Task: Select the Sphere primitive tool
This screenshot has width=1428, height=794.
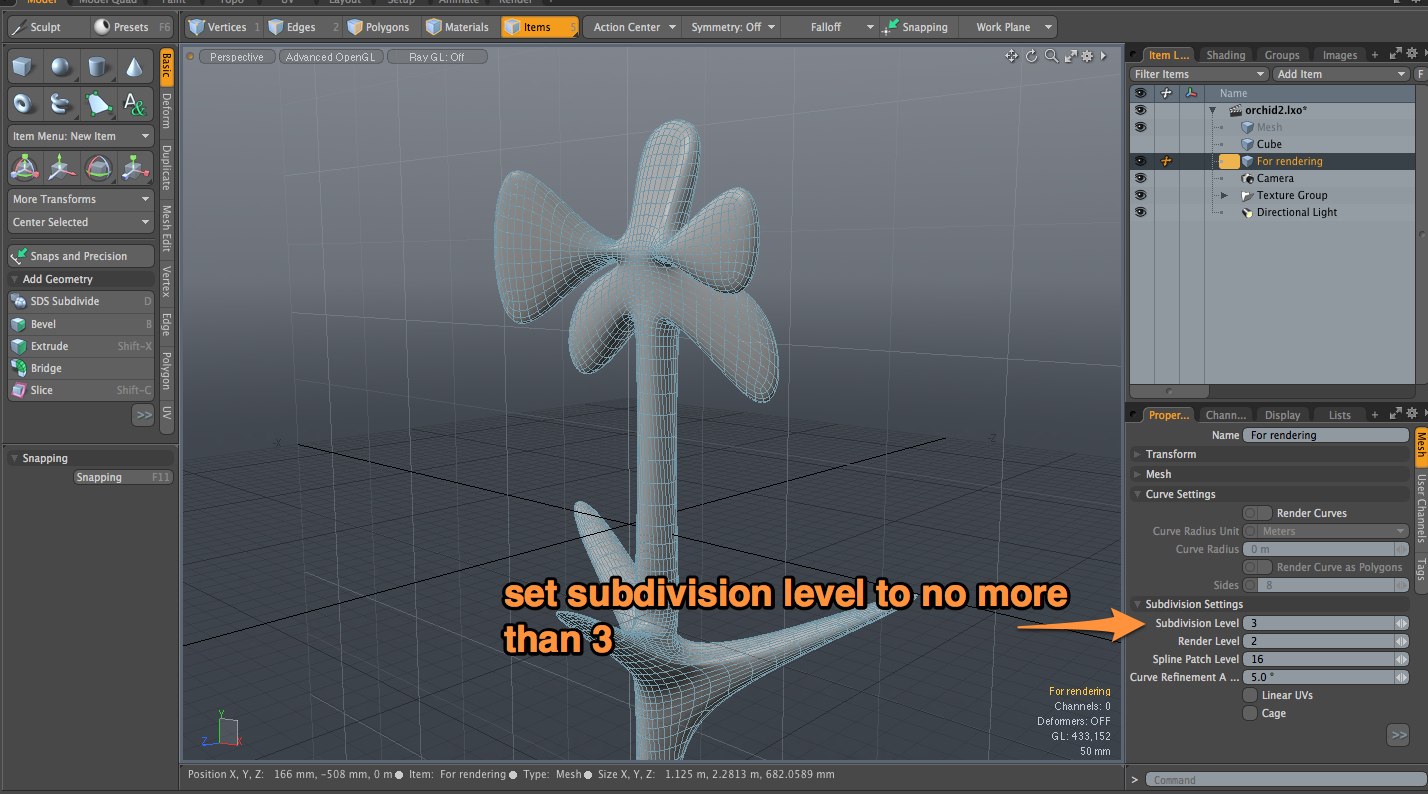Action: tap(62, 67)
